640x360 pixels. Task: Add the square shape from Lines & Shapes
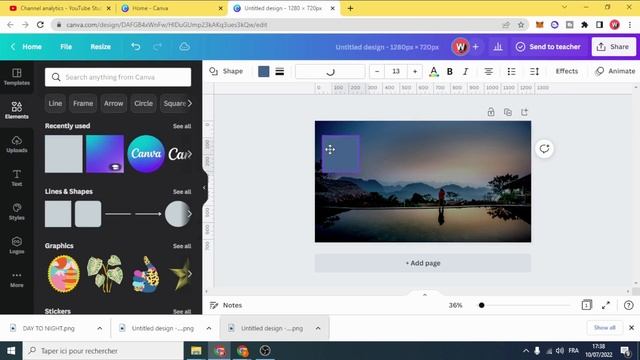58,214
